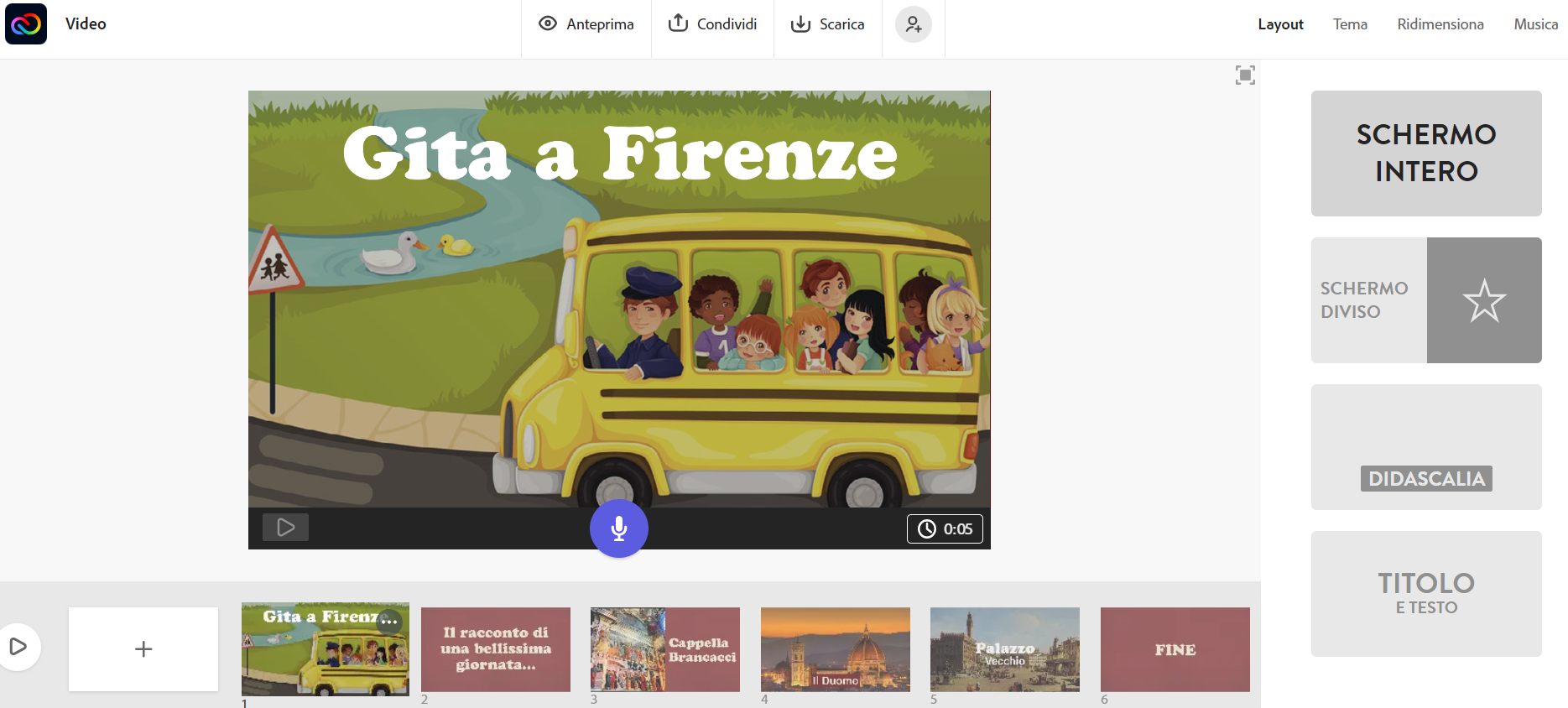1568x708 pixels.
Task: Choose the Schermo Diviso layout
Action: click(x=1426, y=300)
